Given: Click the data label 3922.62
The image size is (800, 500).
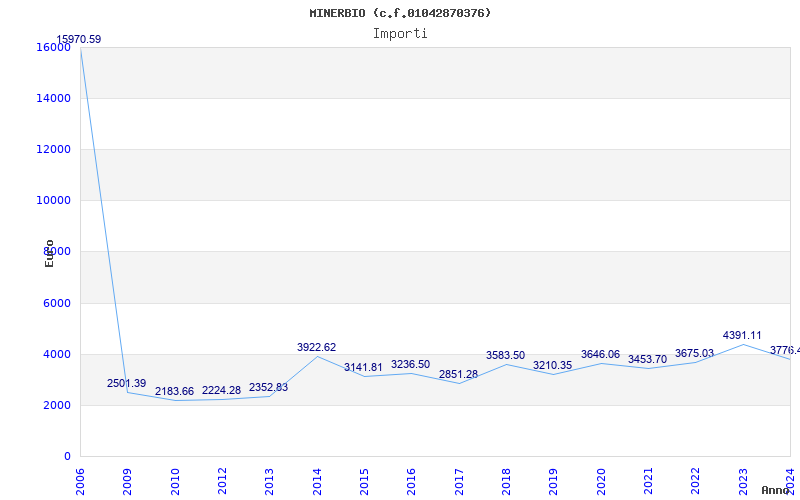Looking at the screenshot, I should click(317, 347).
